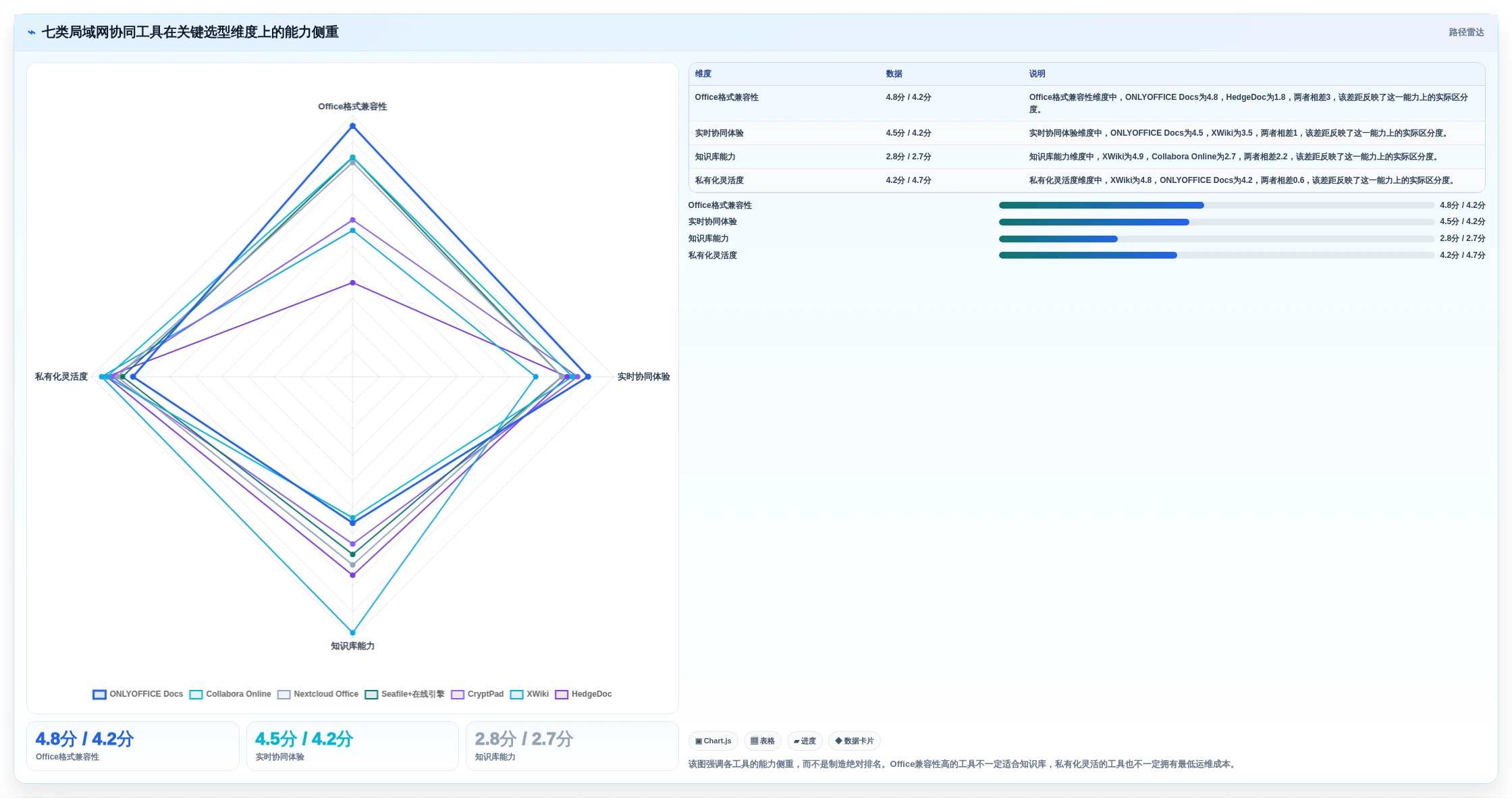Click the 私有化灵活度 progress bar
This screenshot has height=798, width=1512.
coord(1216,255)
